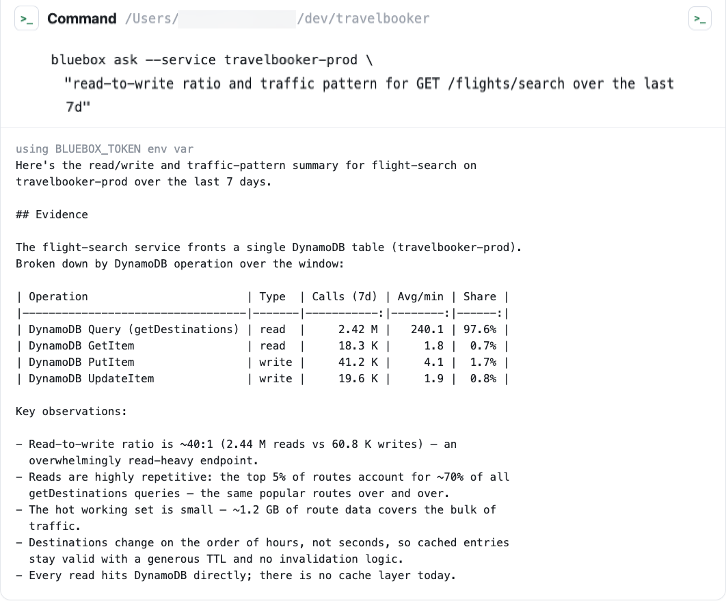
Task: Click the hot working set bullet line
Action: coord(256,518)
